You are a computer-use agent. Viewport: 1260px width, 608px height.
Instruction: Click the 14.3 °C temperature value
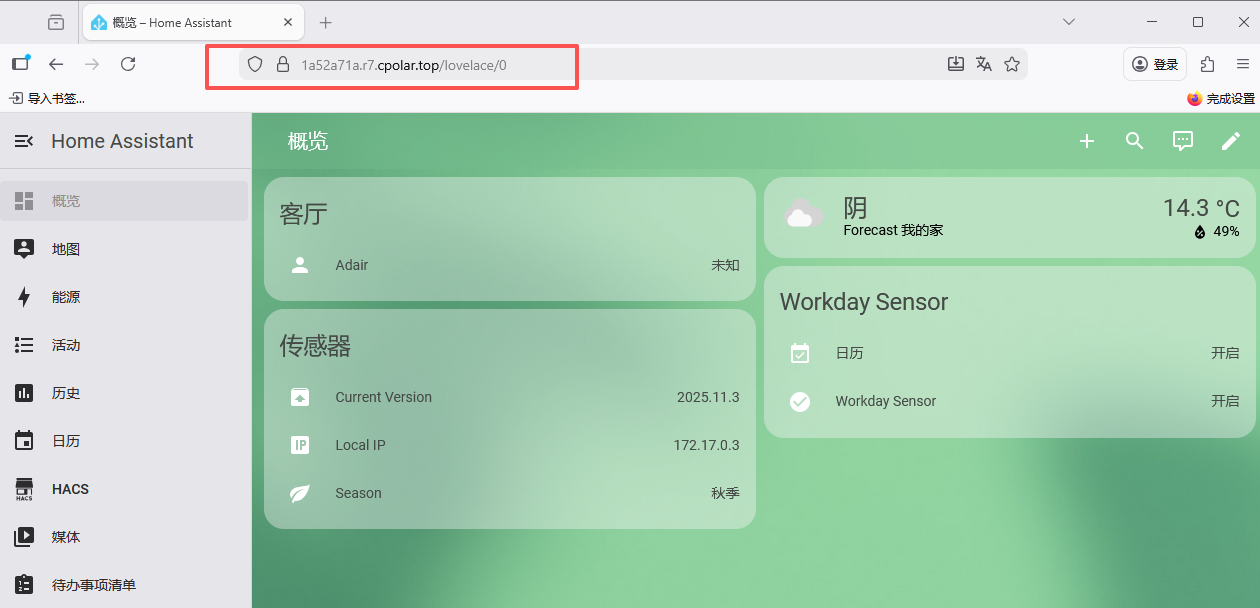[x=1201, y=208]
